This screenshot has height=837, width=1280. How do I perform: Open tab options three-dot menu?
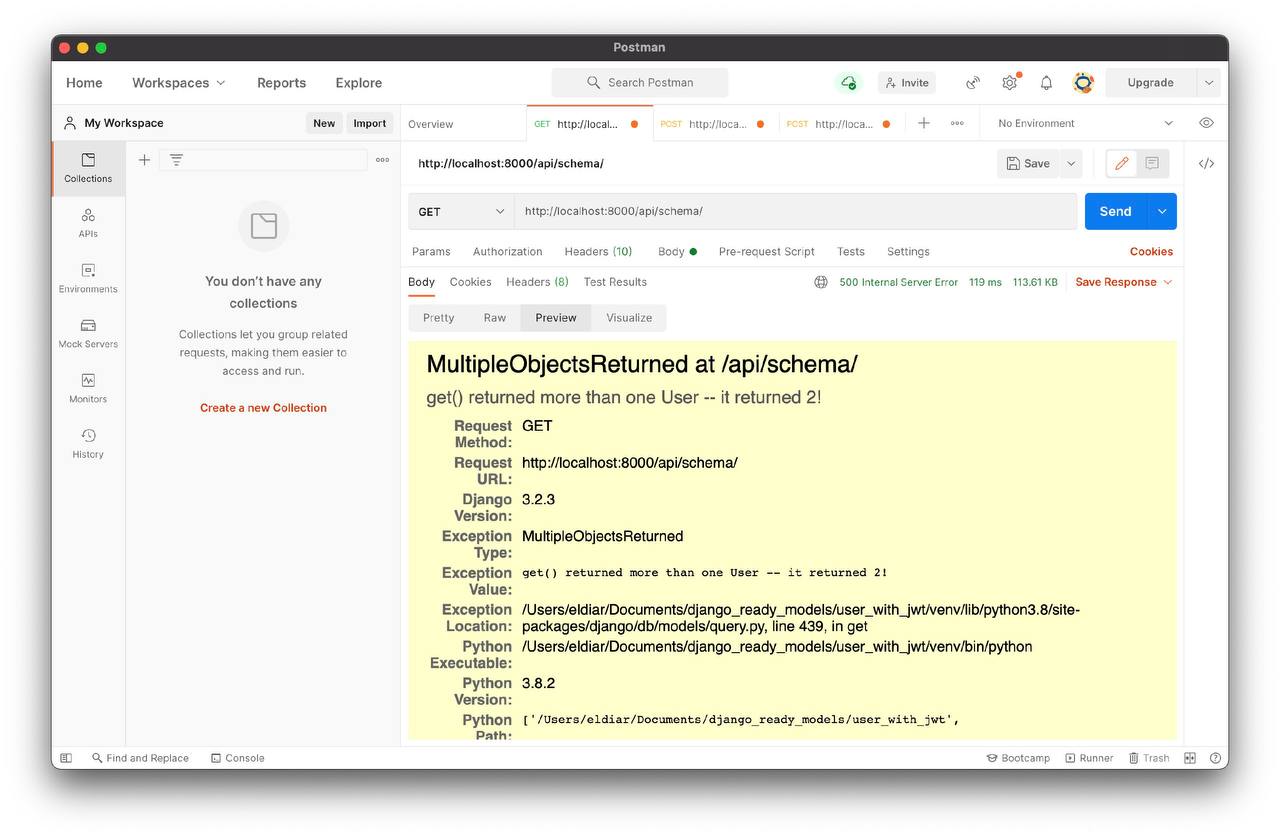(957, 123)
